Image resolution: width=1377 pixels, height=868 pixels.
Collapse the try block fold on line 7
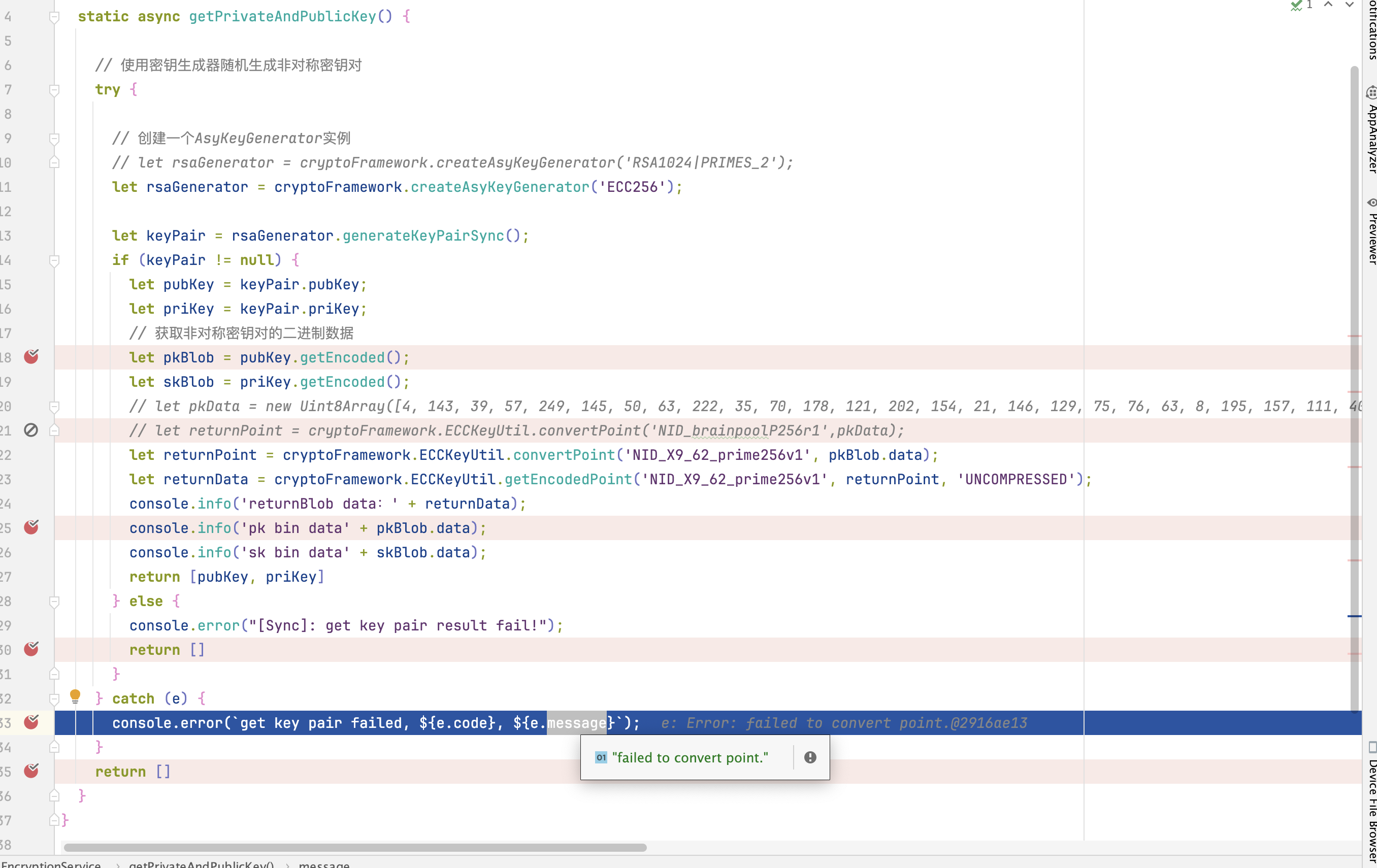coord(54,90)
